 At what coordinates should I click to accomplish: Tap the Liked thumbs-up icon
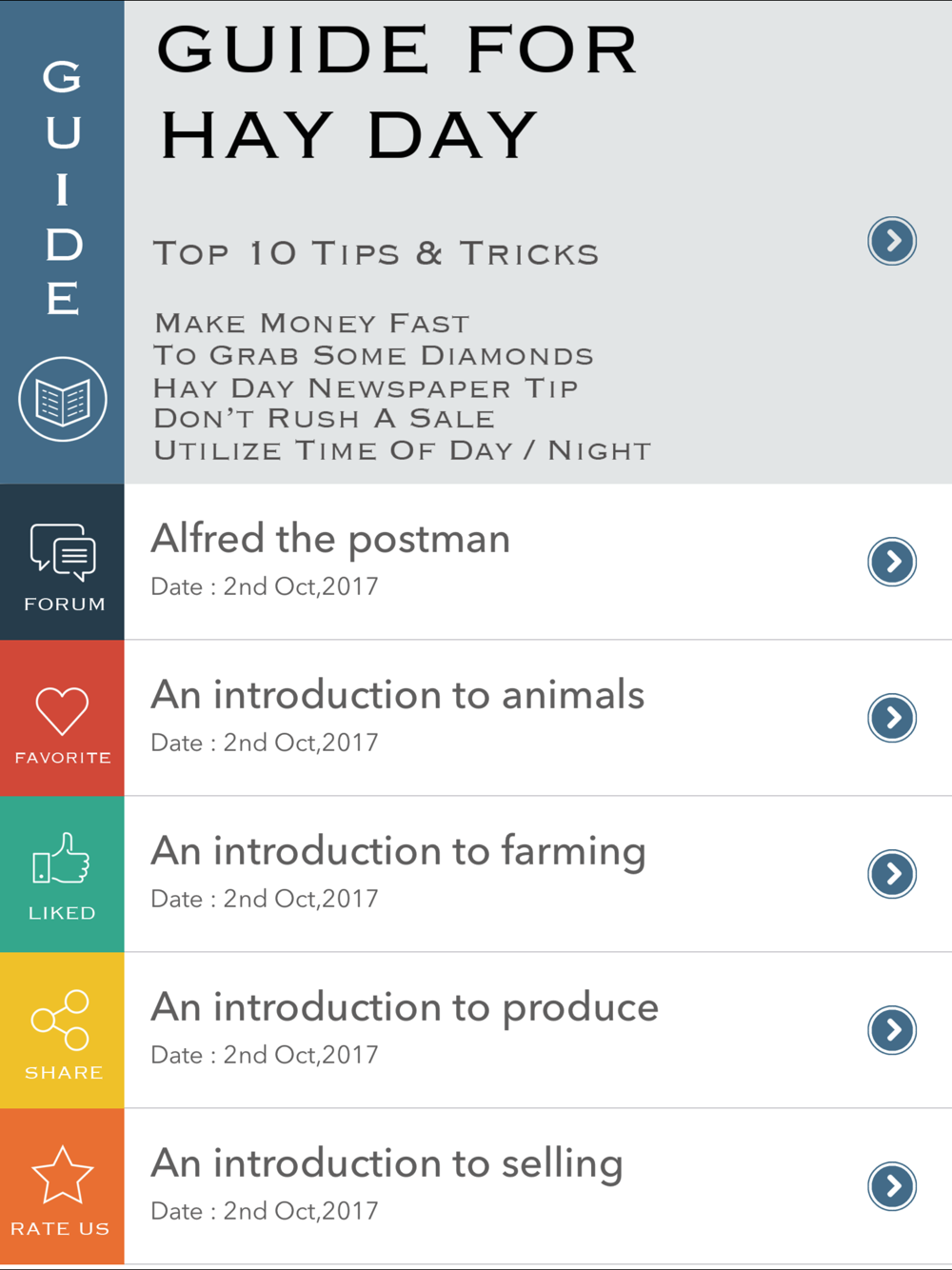pos(62,858)
